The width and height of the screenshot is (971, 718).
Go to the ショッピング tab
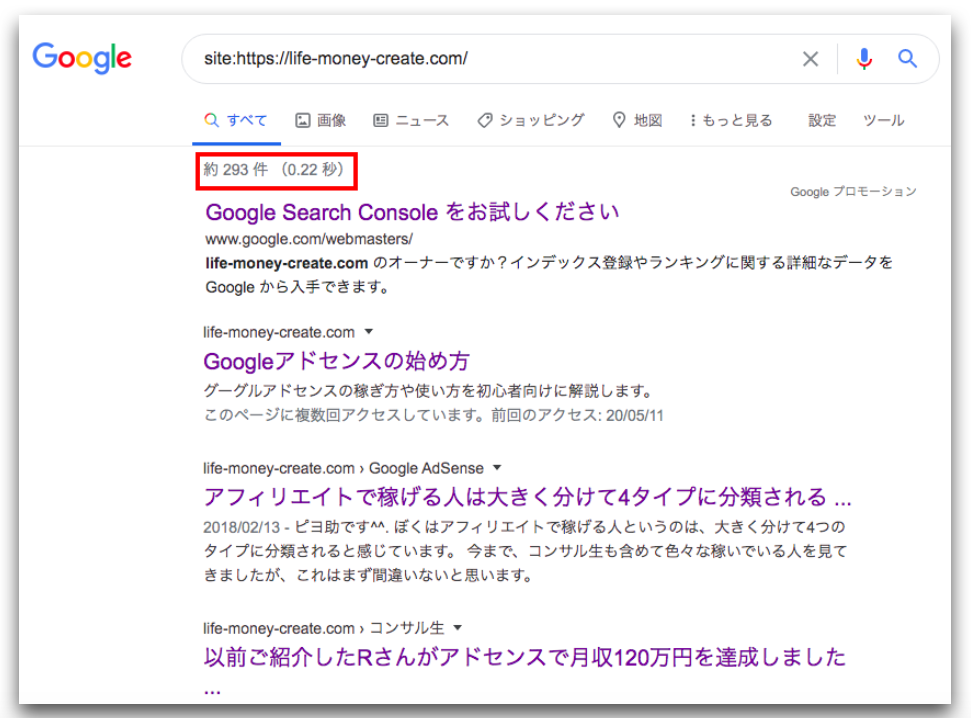click(531, 120)
